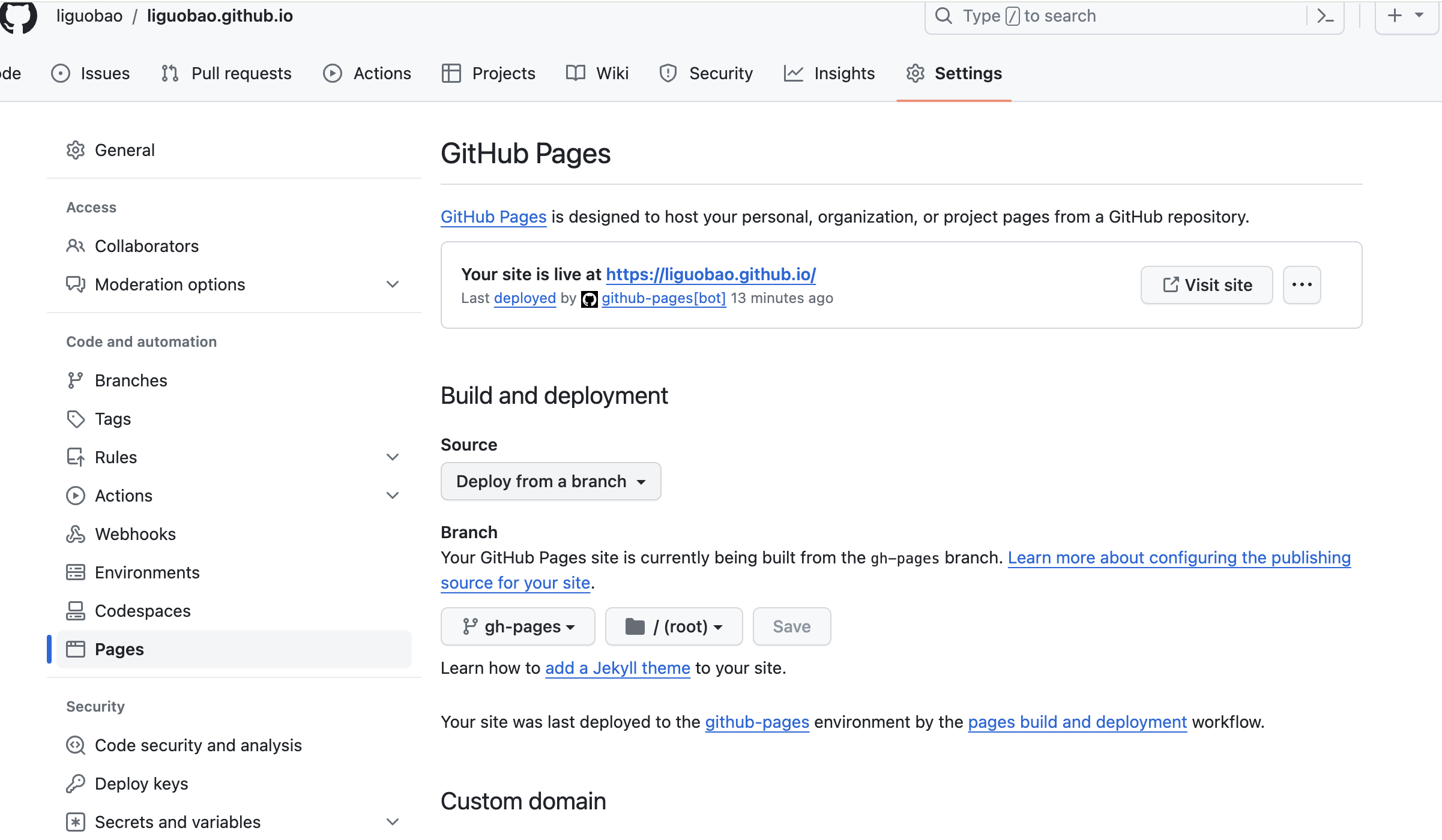The width and height of the screenshot is (1442, 840).
Task: Open Codespaces settings in sidebar
Action: click(142, 611)
